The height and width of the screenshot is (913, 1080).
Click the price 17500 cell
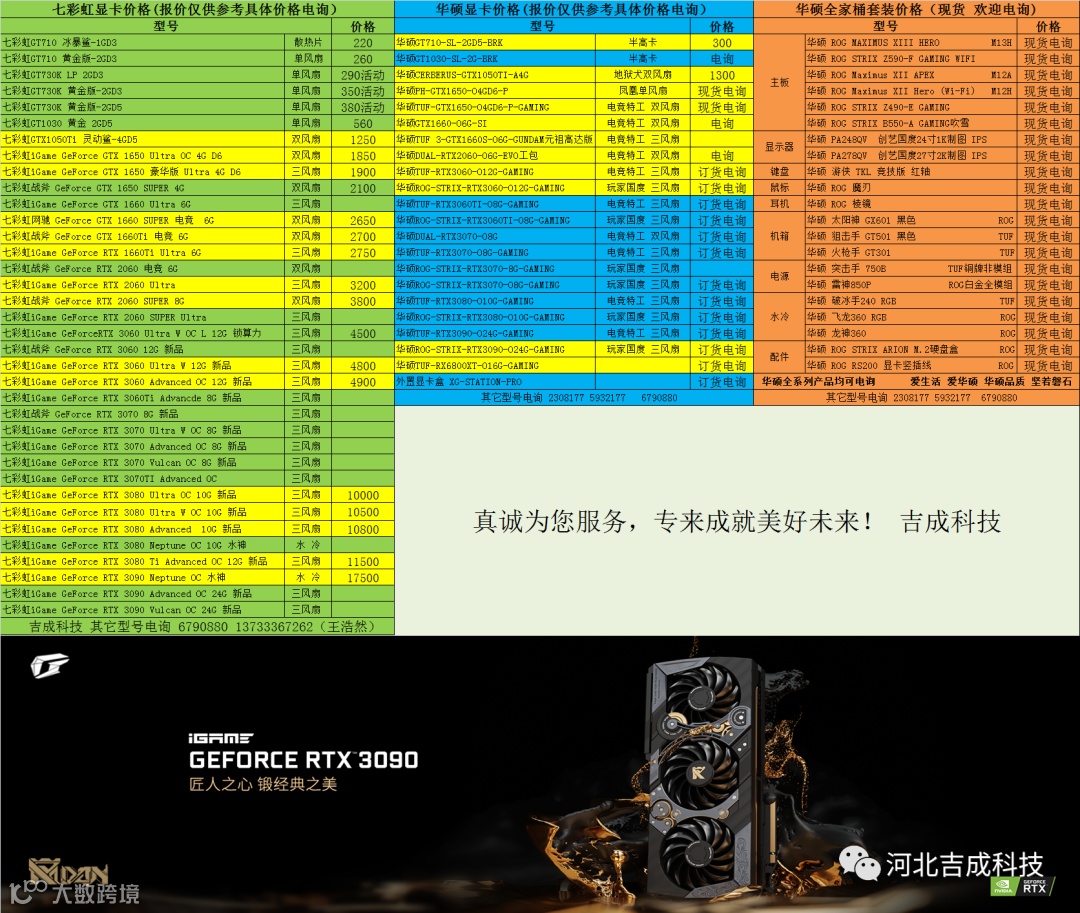click(x=363, y=578)
